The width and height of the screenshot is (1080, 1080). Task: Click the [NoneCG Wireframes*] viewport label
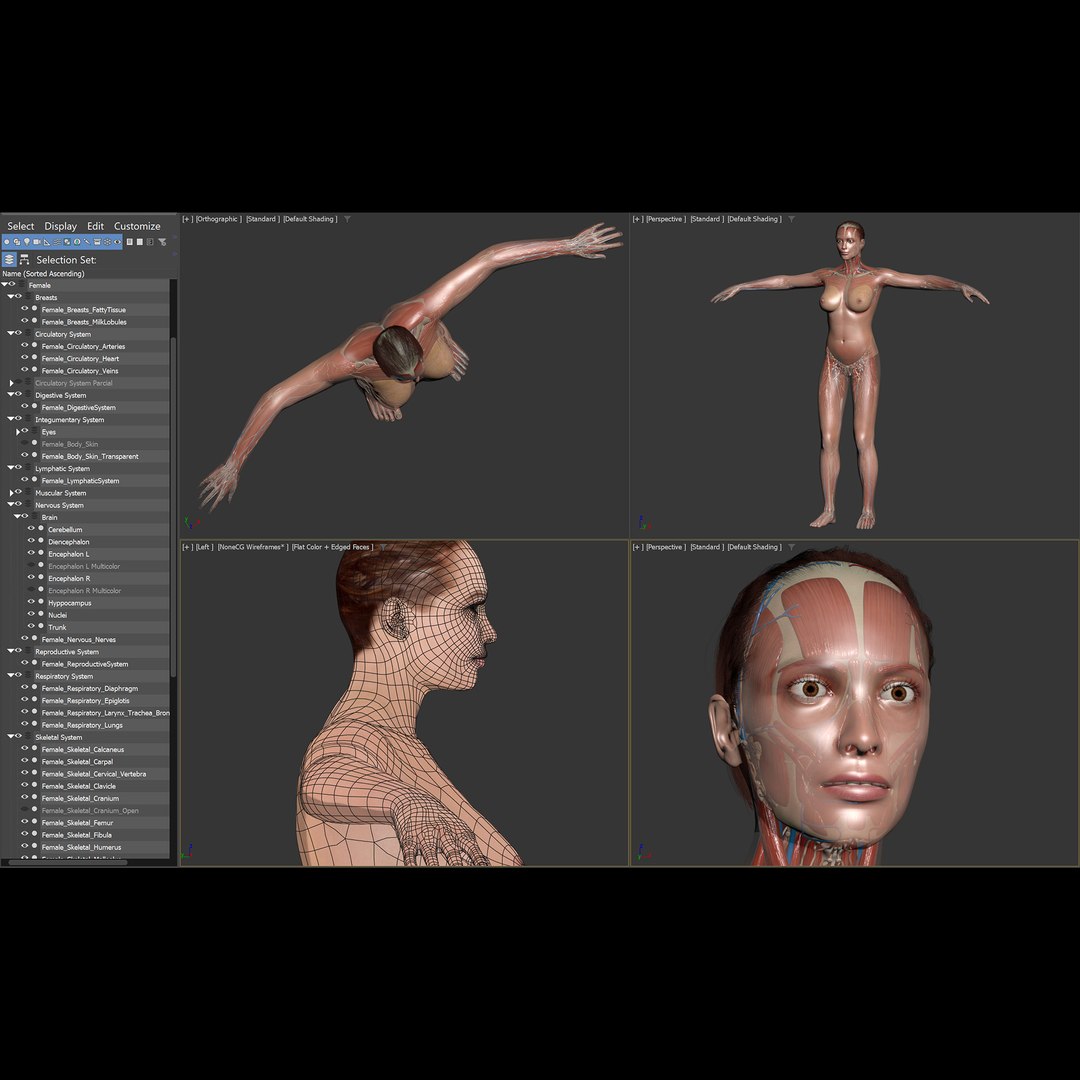click(253, 547)
